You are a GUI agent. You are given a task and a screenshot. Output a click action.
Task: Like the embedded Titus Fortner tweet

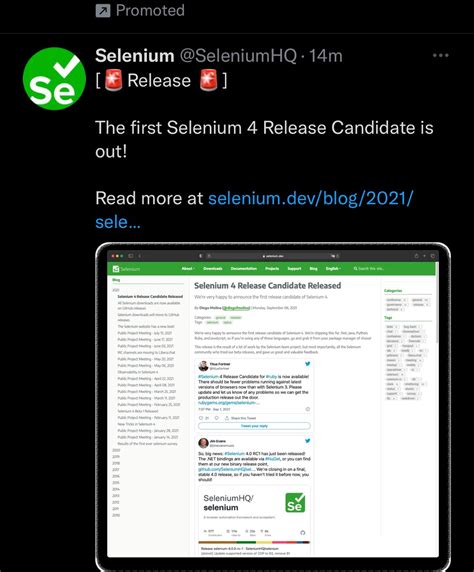click(201, 418)
